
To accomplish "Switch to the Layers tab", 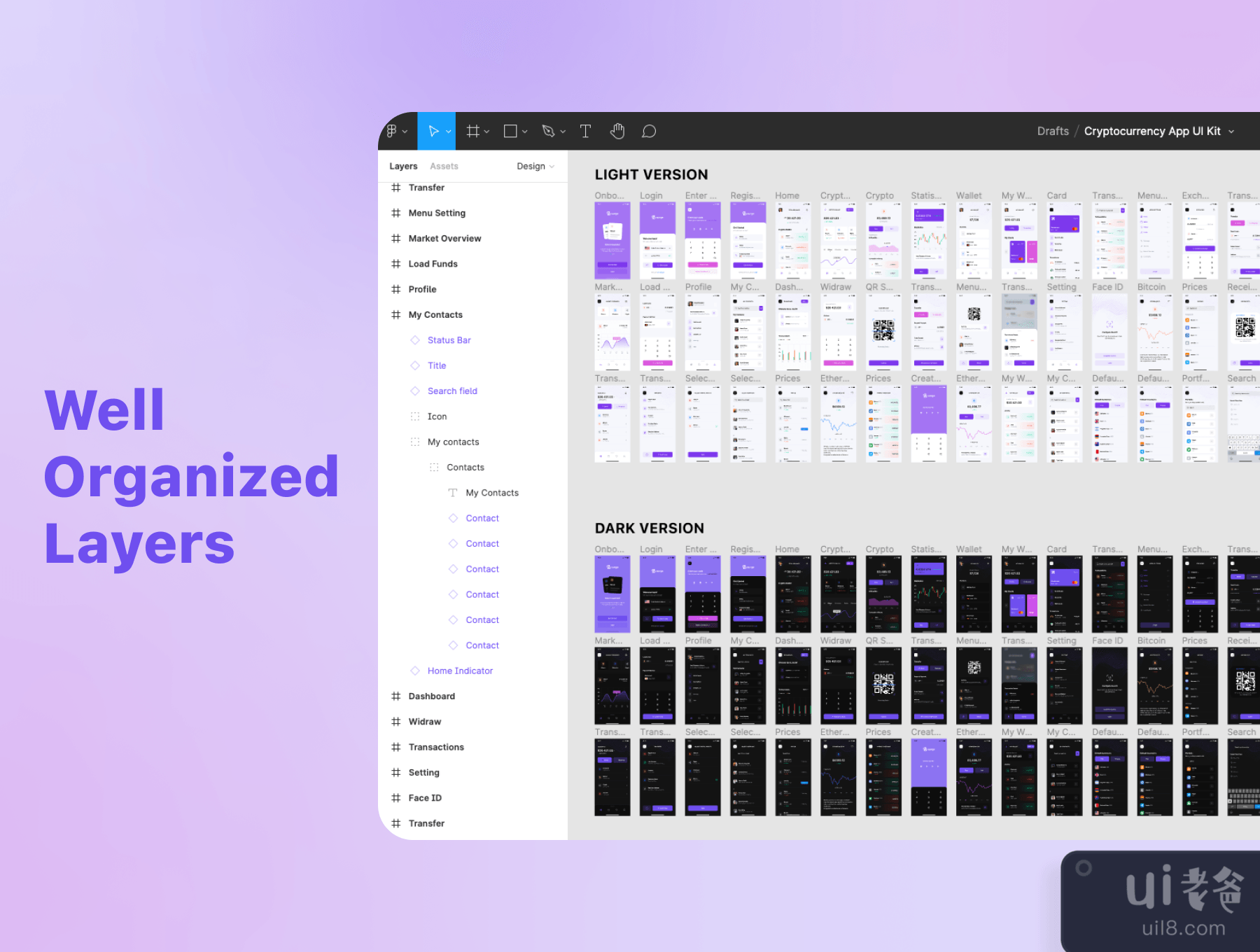I will coord(403,166).
